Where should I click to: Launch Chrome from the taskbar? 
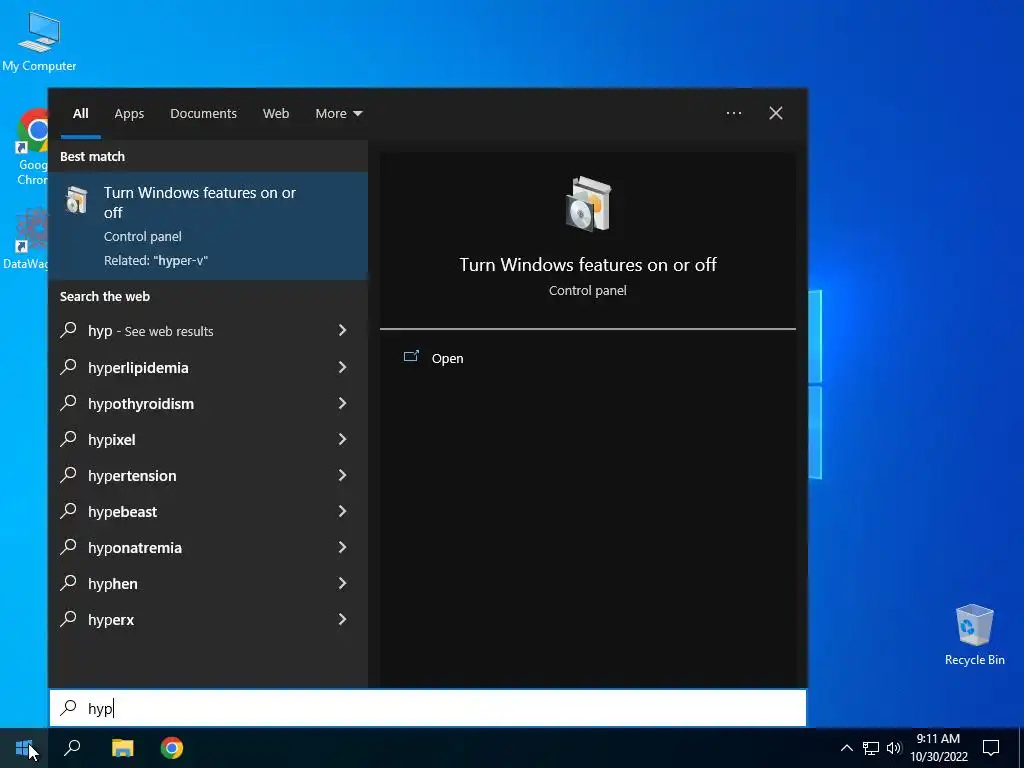click(x=172, y=748)
